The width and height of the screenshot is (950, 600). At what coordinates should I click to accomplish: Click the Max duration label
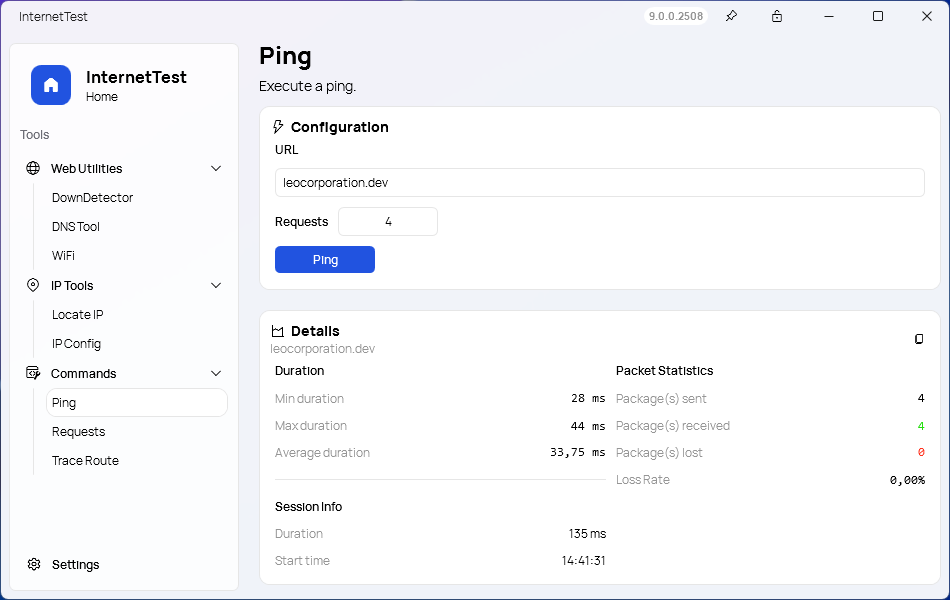coord(311,426)
